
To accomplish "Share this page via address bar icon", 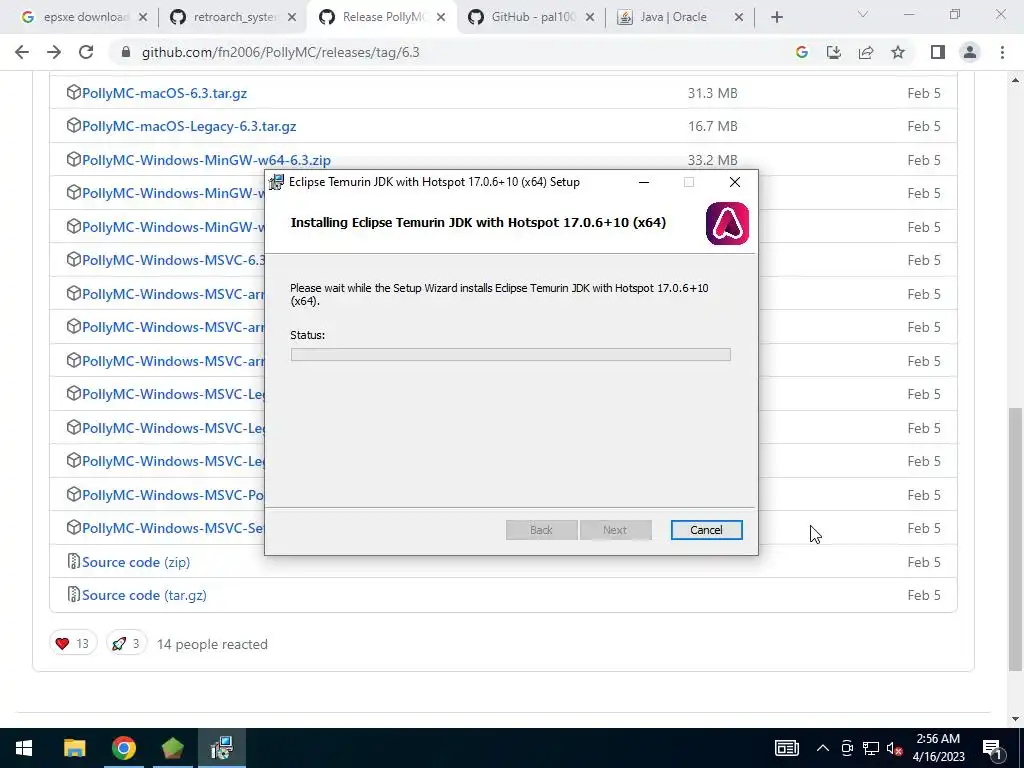I will pyautogui.click(x=866, y=52).
